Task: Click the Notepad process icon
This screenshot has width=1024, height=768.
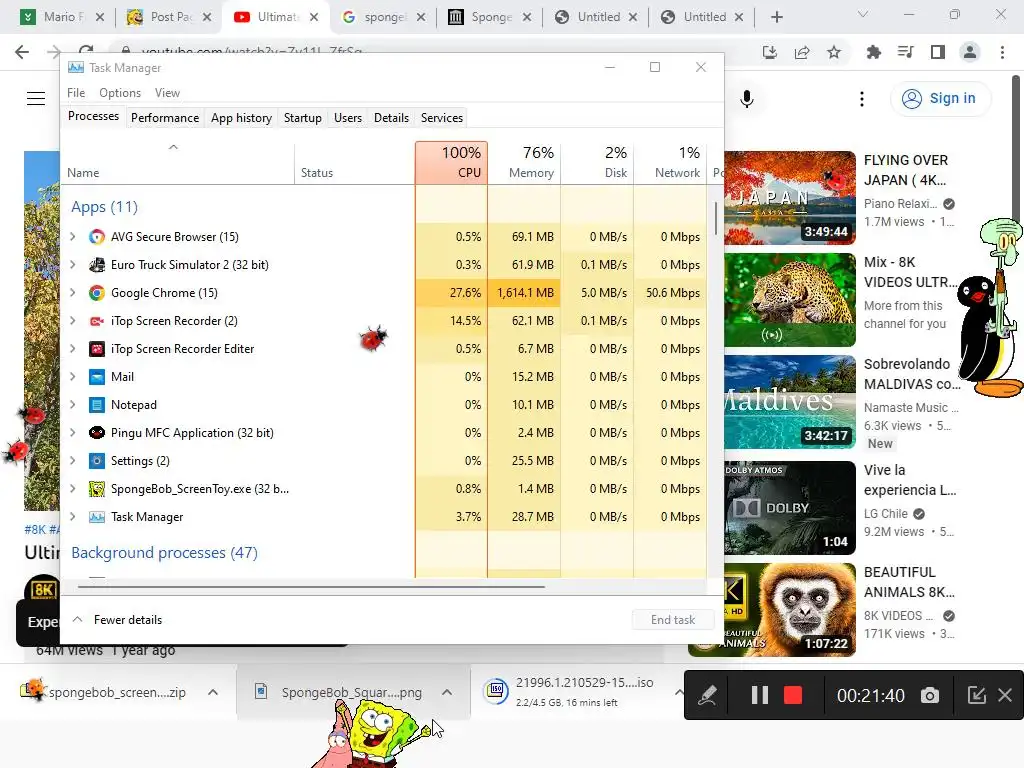Action: click(97, 406)
